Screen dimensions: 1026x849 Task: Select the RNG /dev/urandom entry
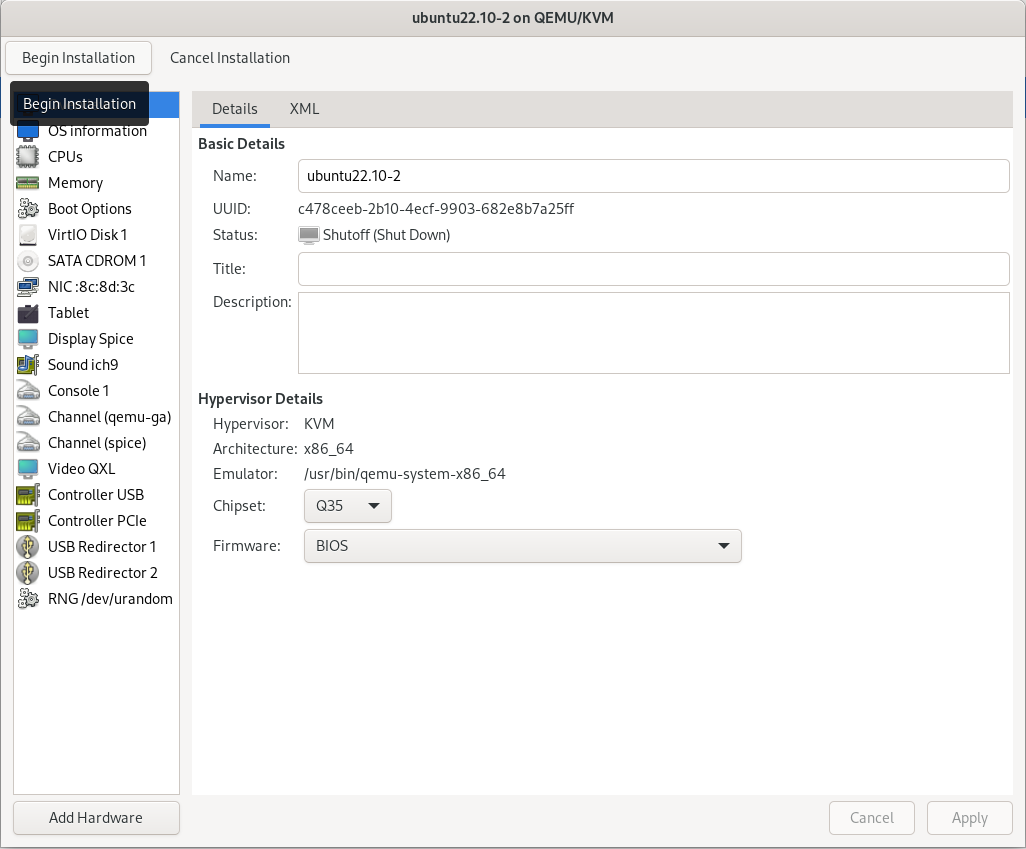(96, 599)
